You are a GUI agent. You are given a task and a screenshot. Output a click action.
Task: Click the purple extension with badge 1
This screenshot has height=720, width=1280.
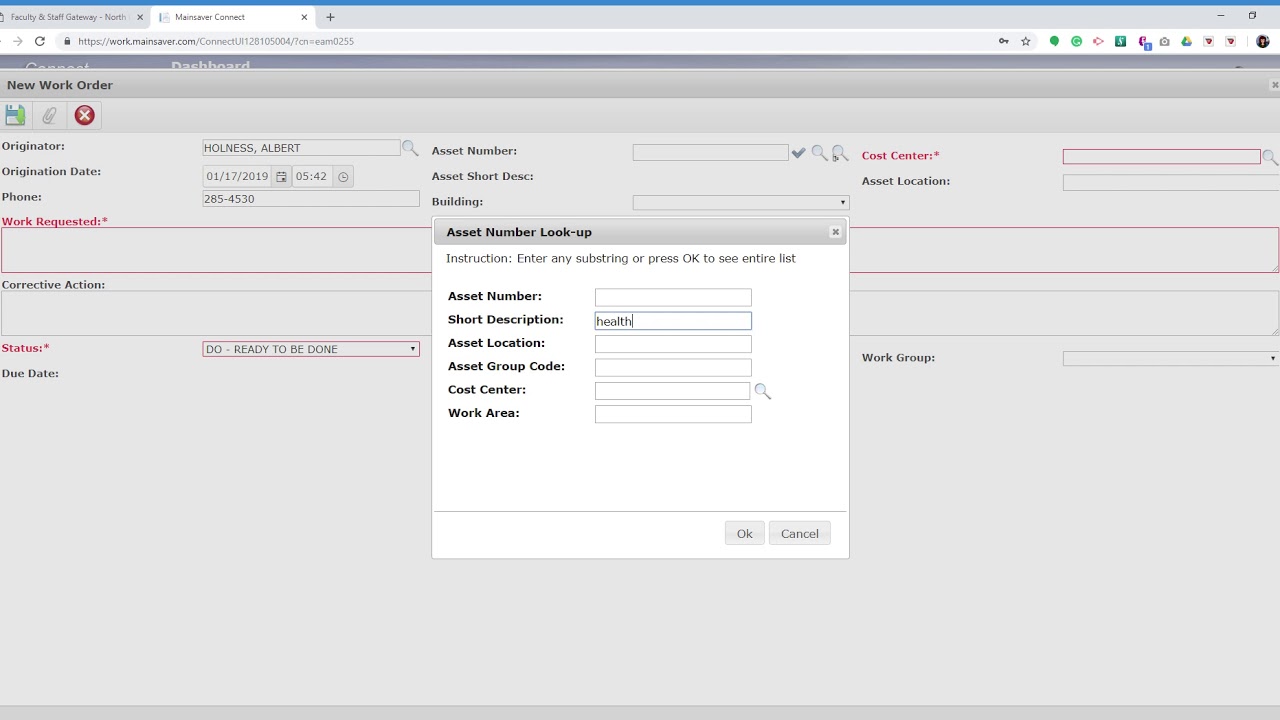tap(1143, 42)
